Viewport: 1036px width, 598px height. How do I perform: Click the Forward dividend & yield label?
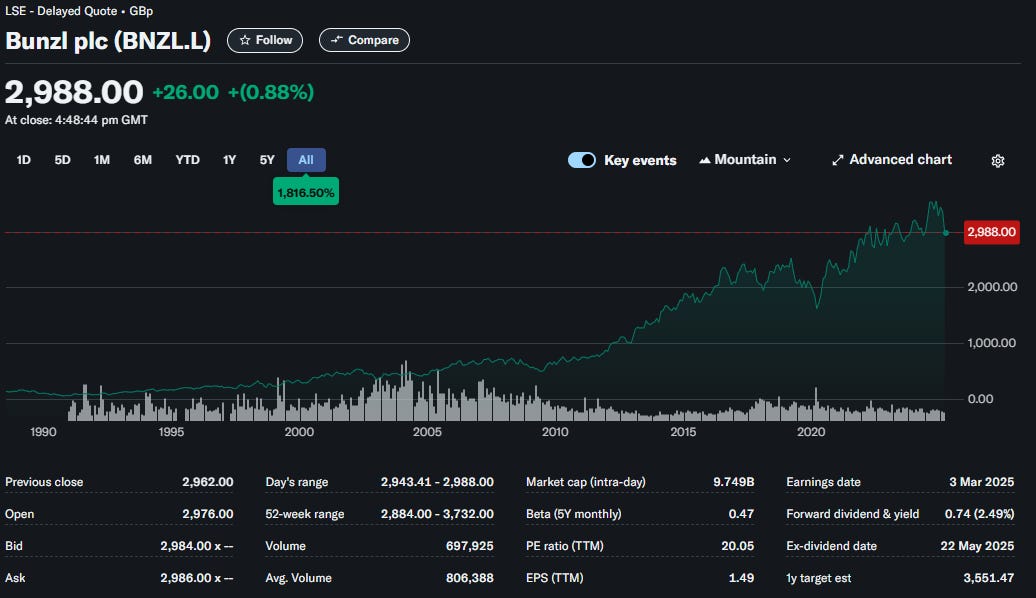852,513
